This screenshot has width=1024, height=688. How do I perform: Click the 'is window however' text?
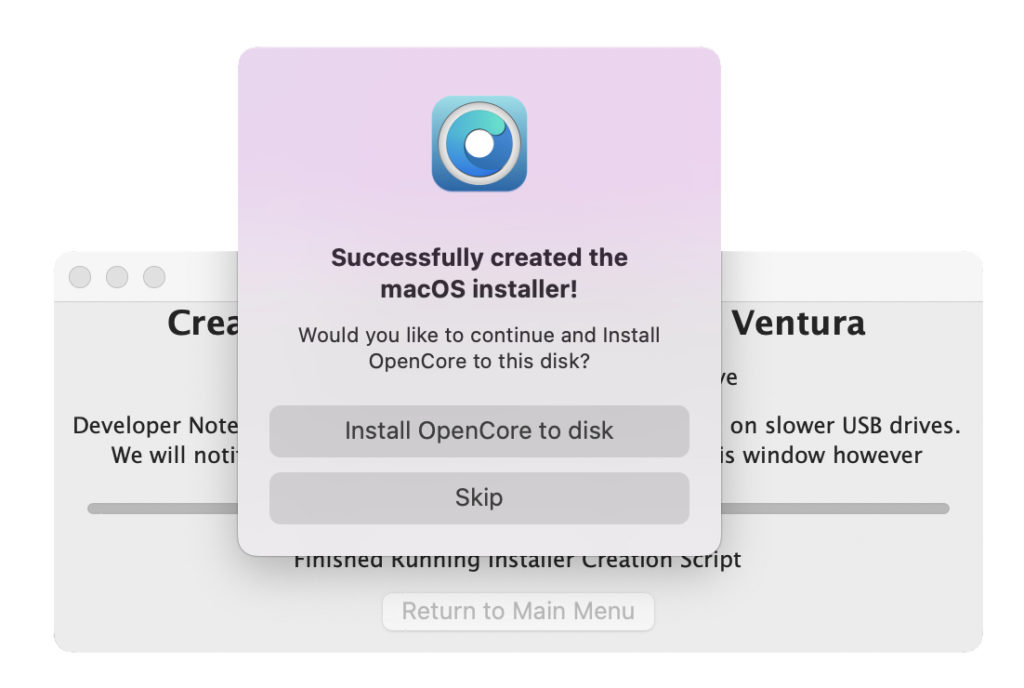coord(822,455)
